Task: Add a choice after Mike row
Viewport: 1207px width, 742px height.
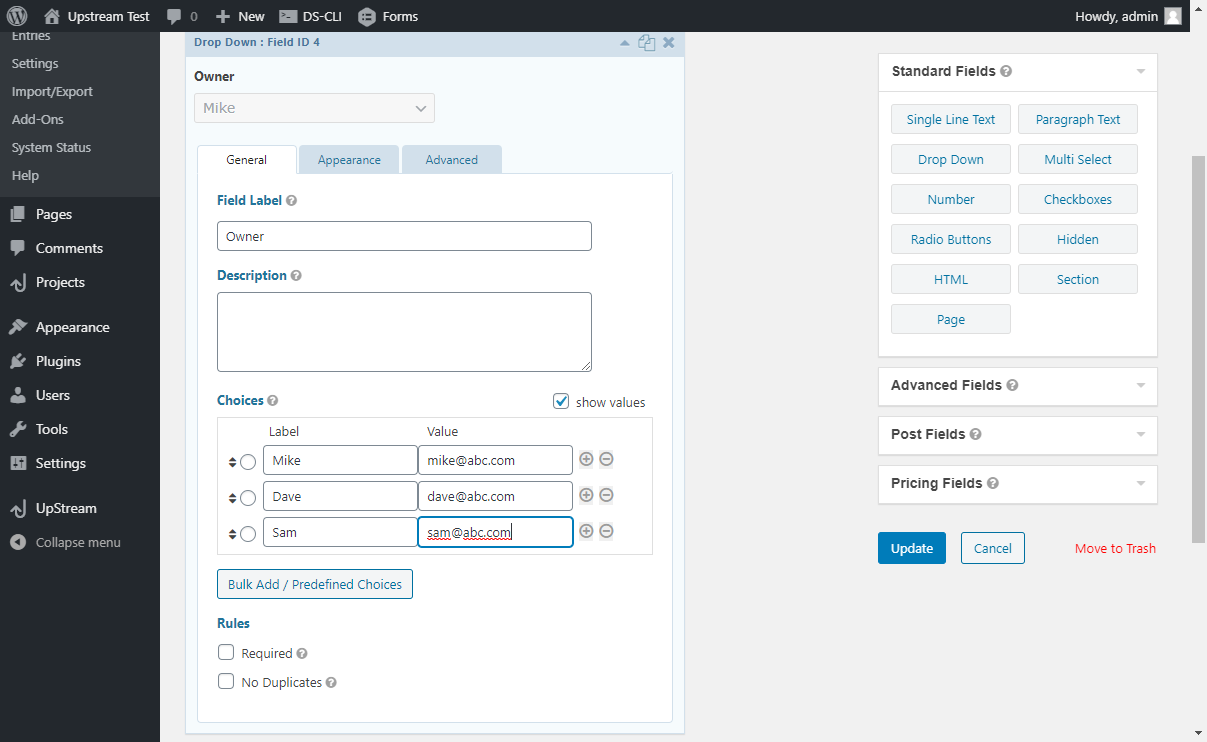Action: (x=587, y=460)
